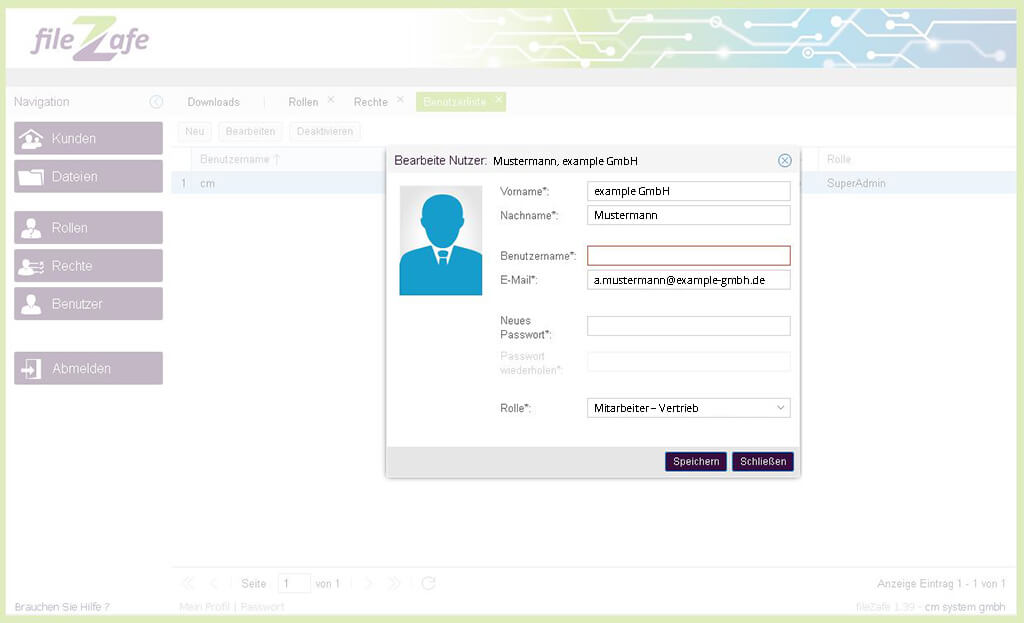The width and height of the screenshot is (1024, 623).
Task: Click the Anzeige Eintrag status text
Action: [x=941, y=583]
